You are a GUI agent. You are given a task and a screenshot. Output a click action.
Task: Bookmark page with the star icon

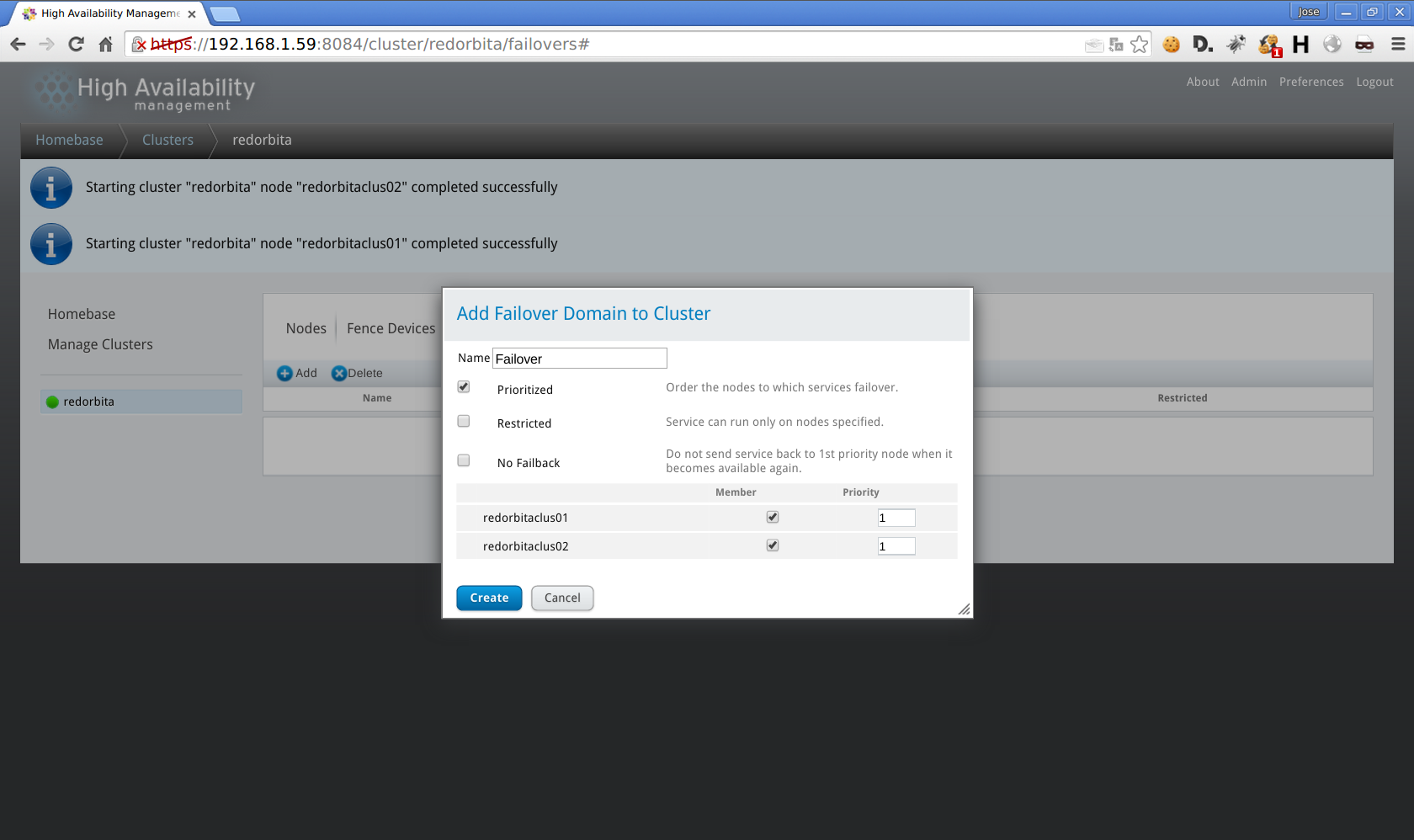click(x=1139, y=45)
